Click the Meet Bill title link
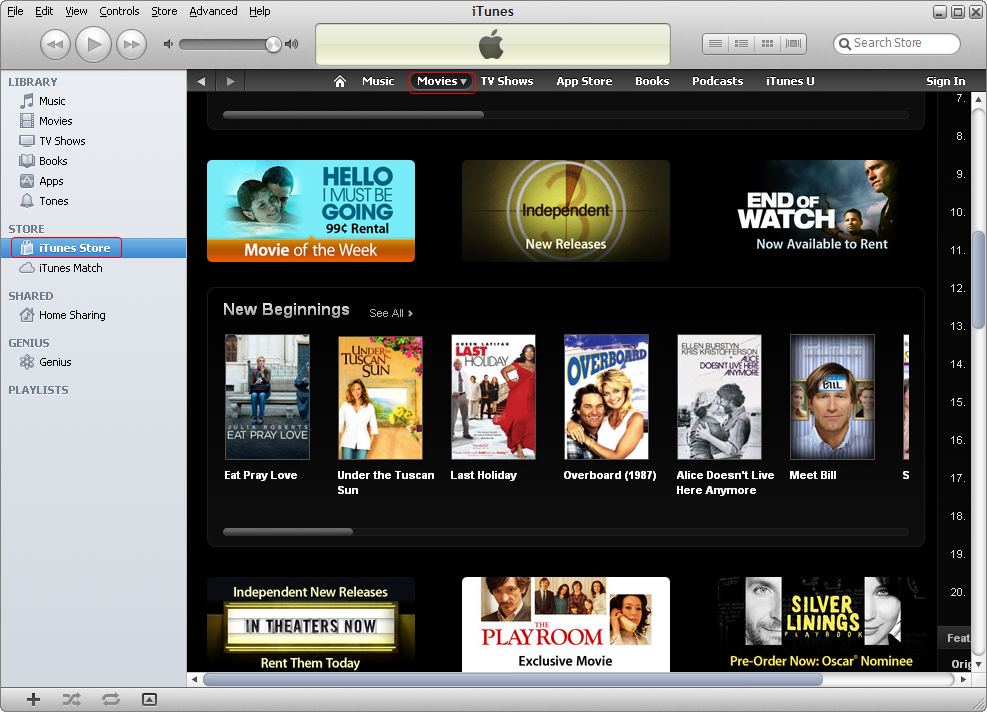 (x=813, y=475)
